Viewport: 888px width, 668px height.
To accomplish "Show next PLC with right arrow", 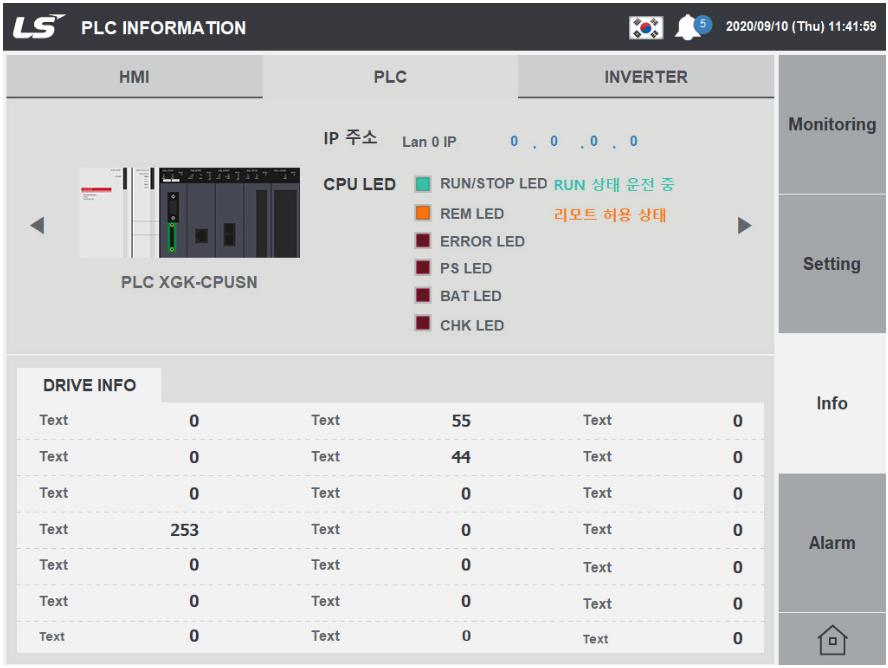I will 745,225.
